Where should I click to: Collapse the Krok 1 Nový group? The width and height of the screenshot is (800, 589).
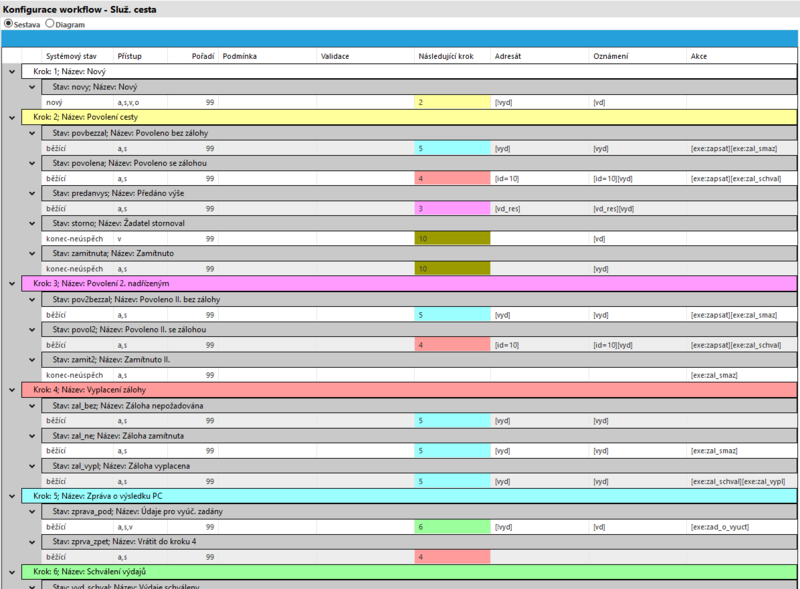pos(12,72)
